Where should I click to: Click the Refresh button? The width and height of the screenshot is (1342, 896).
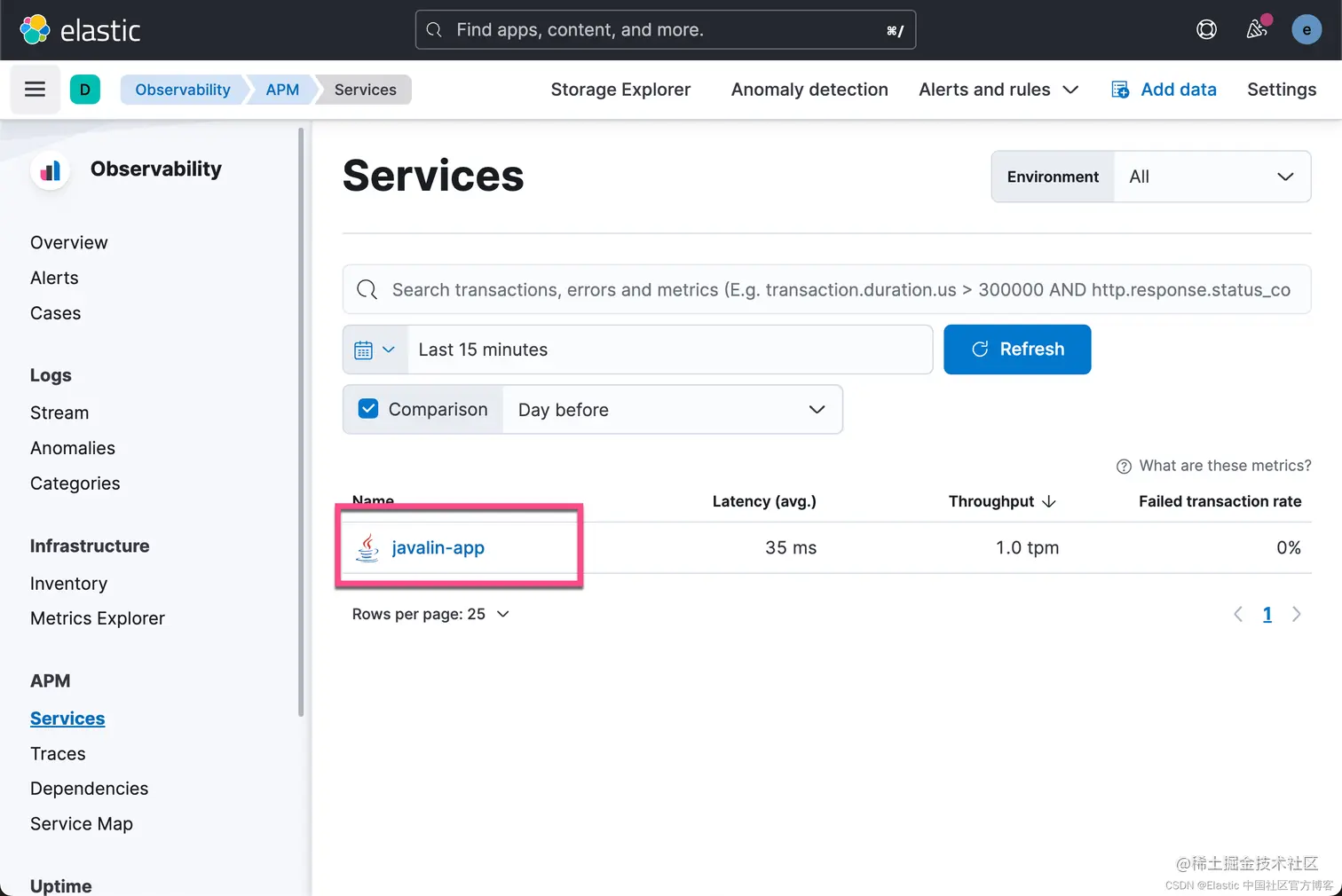click(1017, 350)
